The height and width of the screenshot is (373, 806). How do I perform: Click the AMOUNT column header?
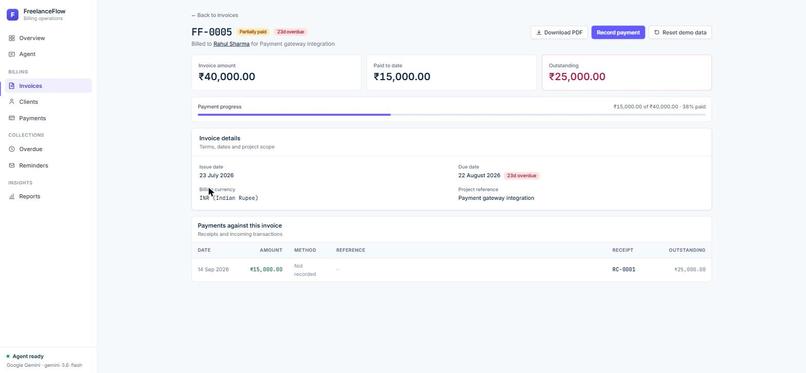pos(271,250)
